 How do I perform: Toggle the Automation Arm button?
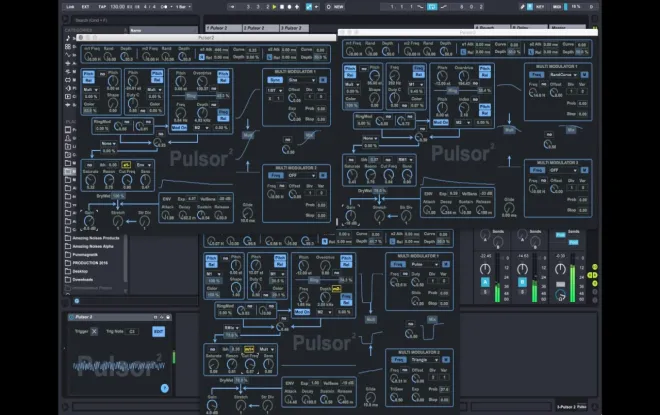pos(309,7)
